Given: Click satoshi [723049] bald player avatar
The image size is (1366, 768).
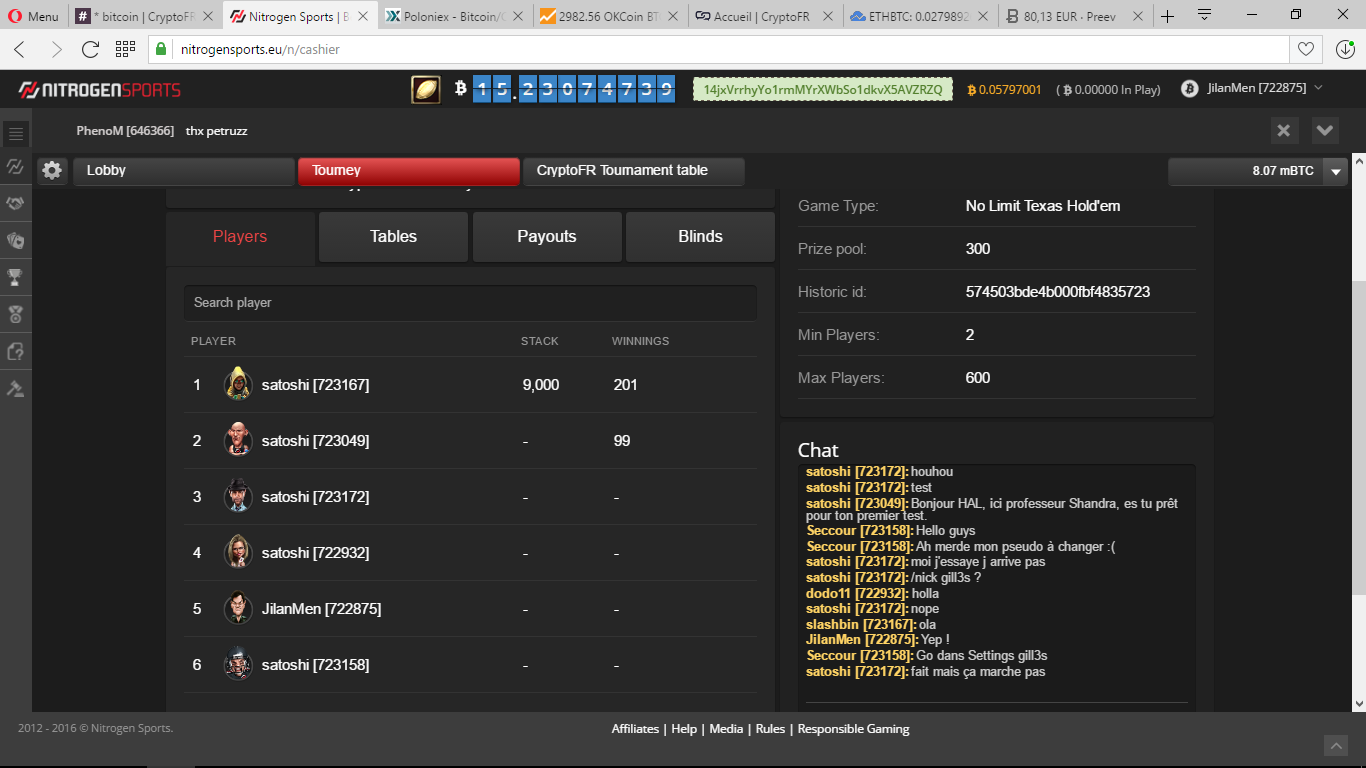Looking at the screenshot, I should tap(238, 440).
